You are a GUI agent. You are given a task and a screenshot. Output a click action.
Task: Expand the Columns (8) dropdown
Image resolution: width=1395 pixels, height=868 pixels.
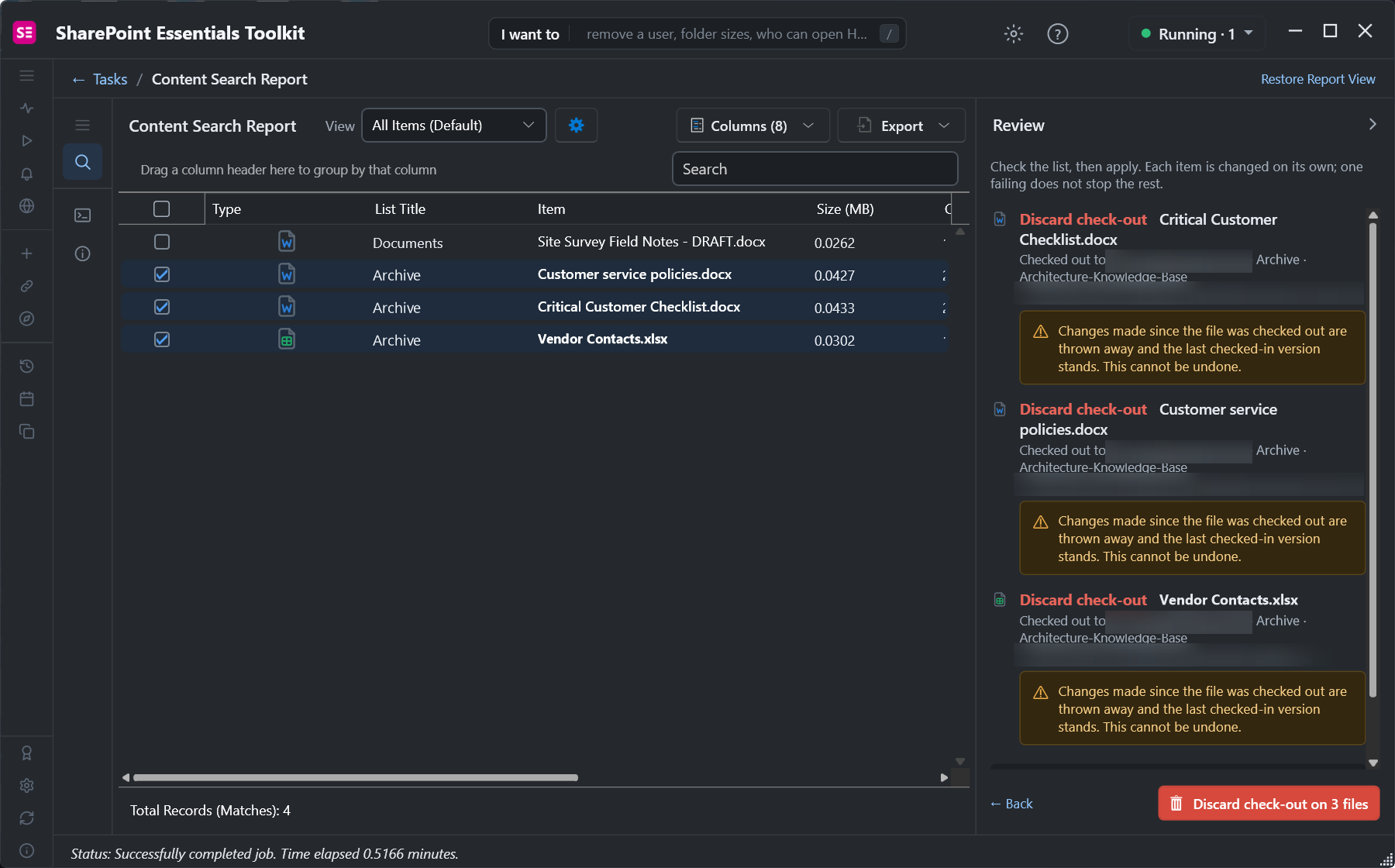pyautogui.click(x=753, y=126)
